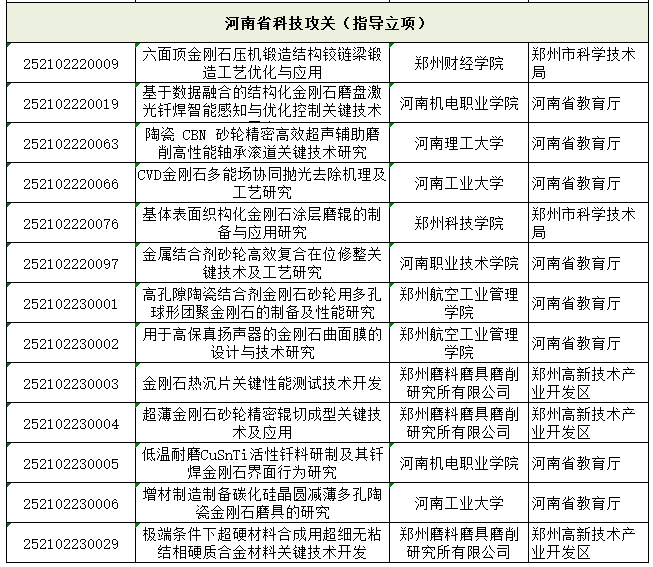Click 郑州磨料磨具磨削研究所有限公司 in row 252102230004
This screenshot has width=653, height=567.
[x=459, y=423]
